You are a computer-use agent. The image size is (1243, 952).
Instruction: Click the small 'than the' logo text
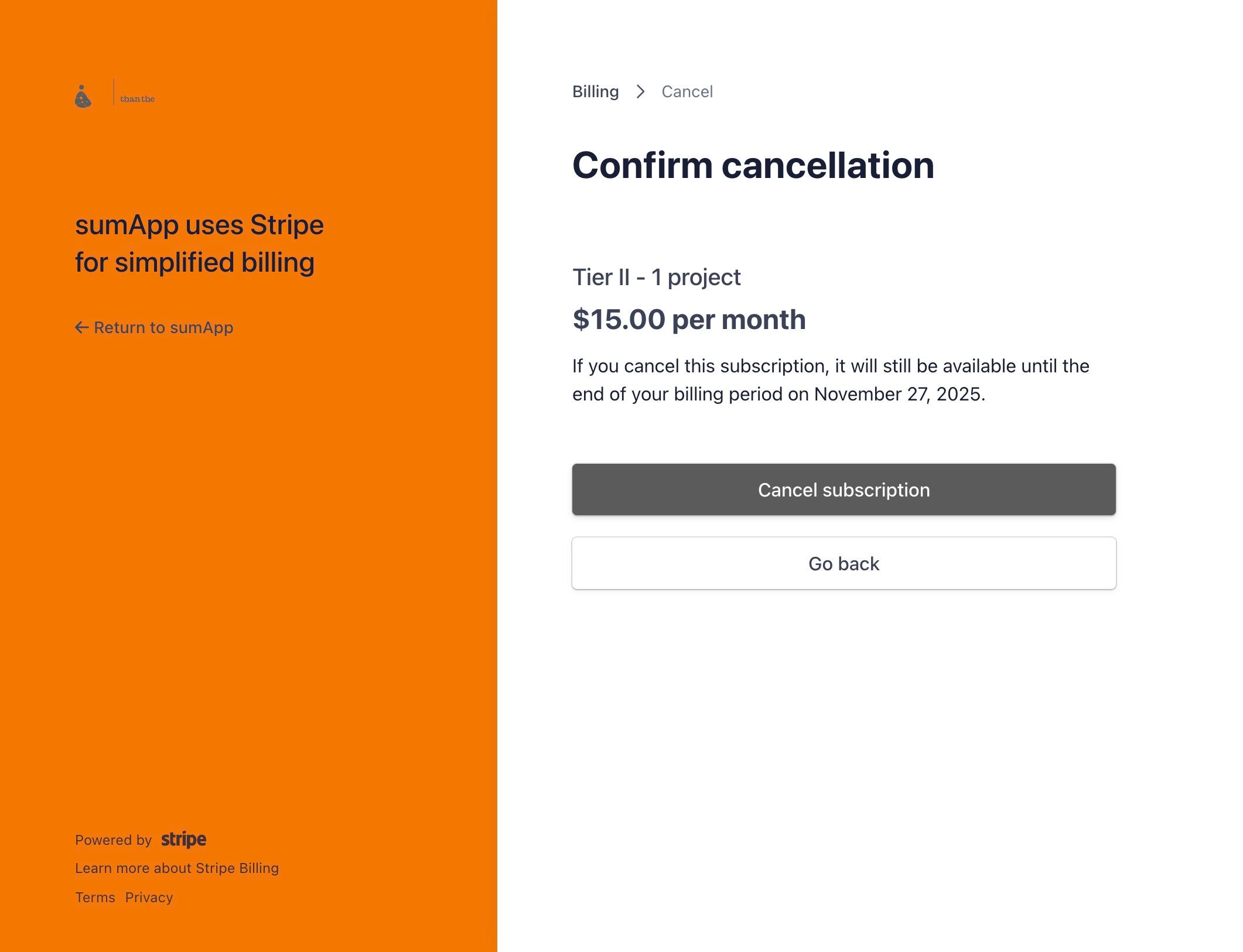[x=137, y=99]
